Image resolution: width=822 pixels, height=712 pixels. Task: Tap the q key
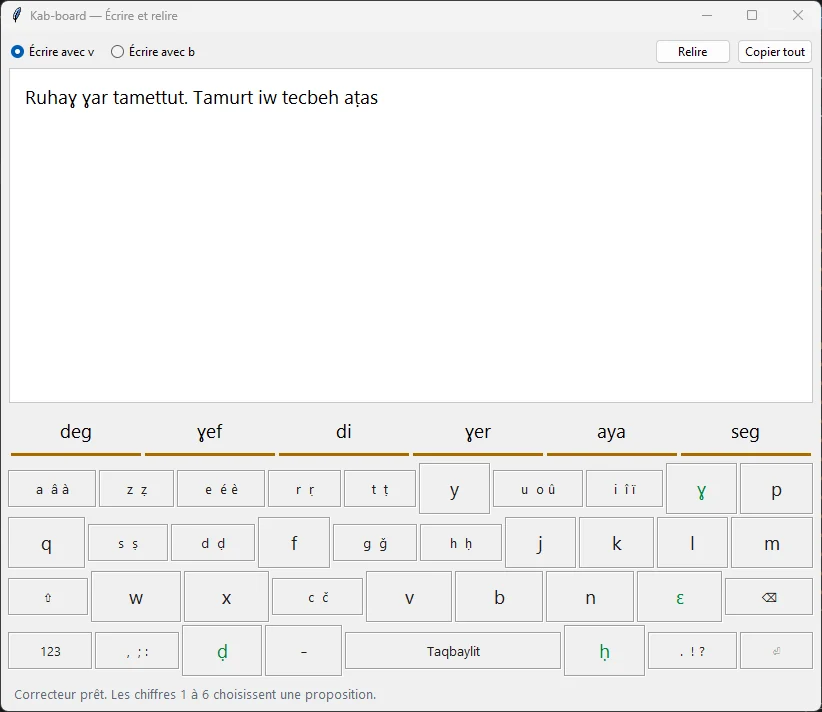pos(47,543)
